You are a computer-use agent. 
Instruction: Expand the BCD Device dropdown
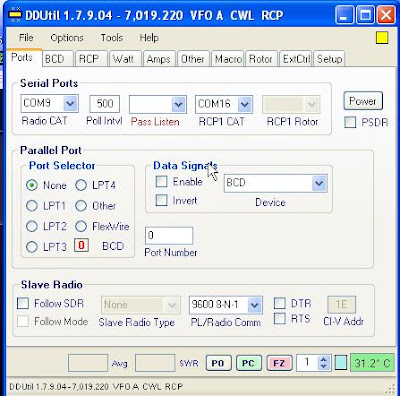(x=319, y=183)
